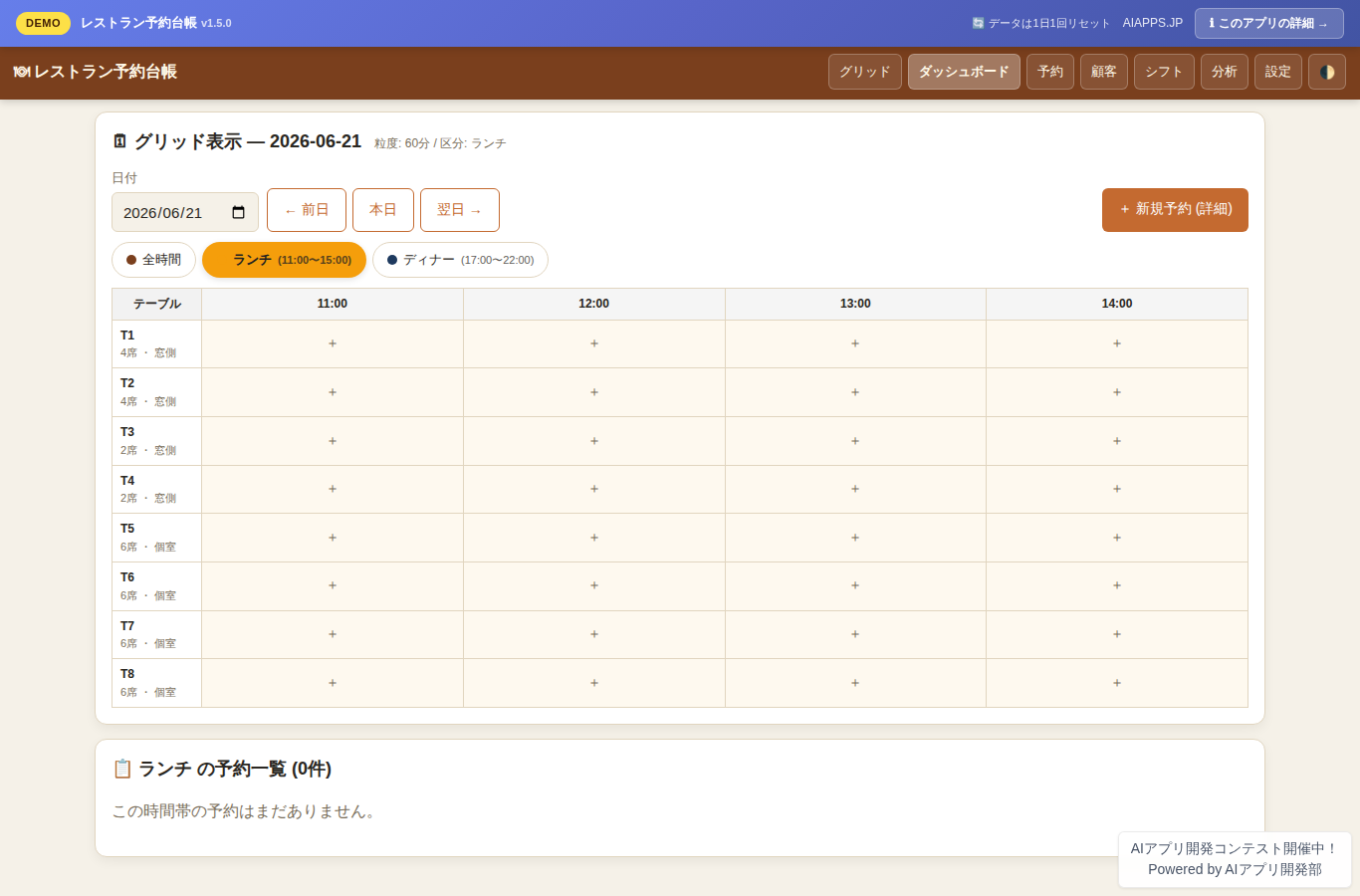The width and height of the screenshot is (1360, 896).
Task: Add reservation for T2 at 12:00
Action: 594,392
